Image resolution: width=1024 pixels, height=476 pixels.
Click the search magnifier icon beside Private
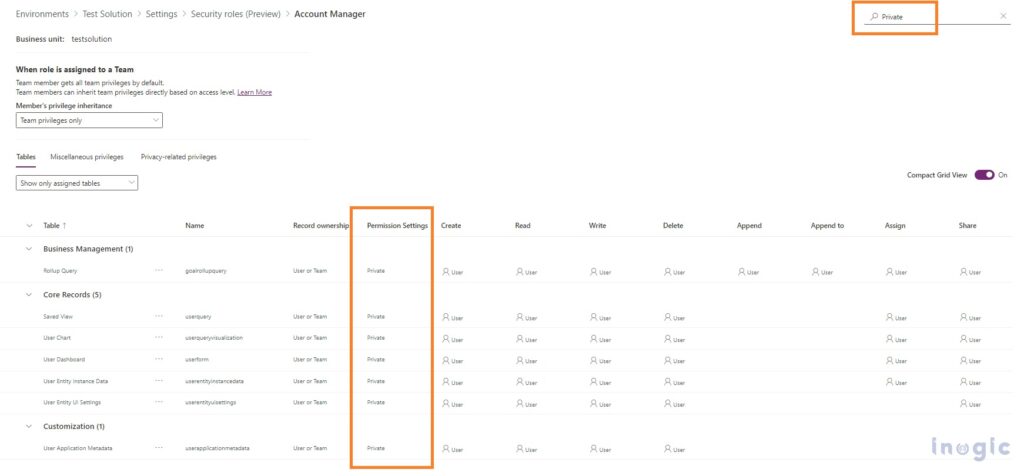pyautogui.click(x=874, y=17)
